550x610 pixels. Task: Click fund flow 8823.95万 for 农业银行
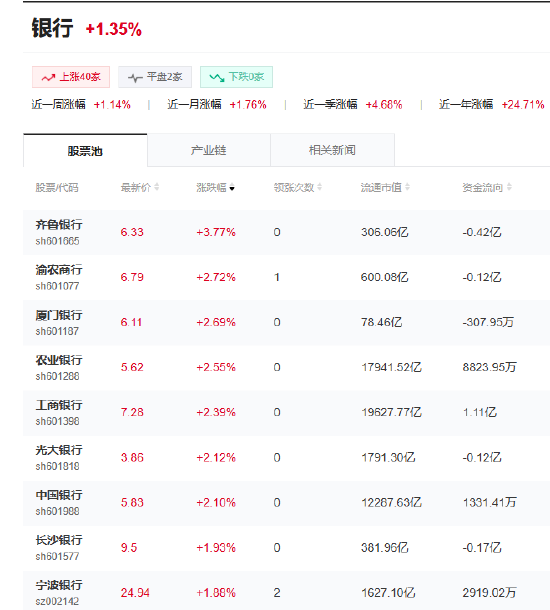(x=490, y=367)
